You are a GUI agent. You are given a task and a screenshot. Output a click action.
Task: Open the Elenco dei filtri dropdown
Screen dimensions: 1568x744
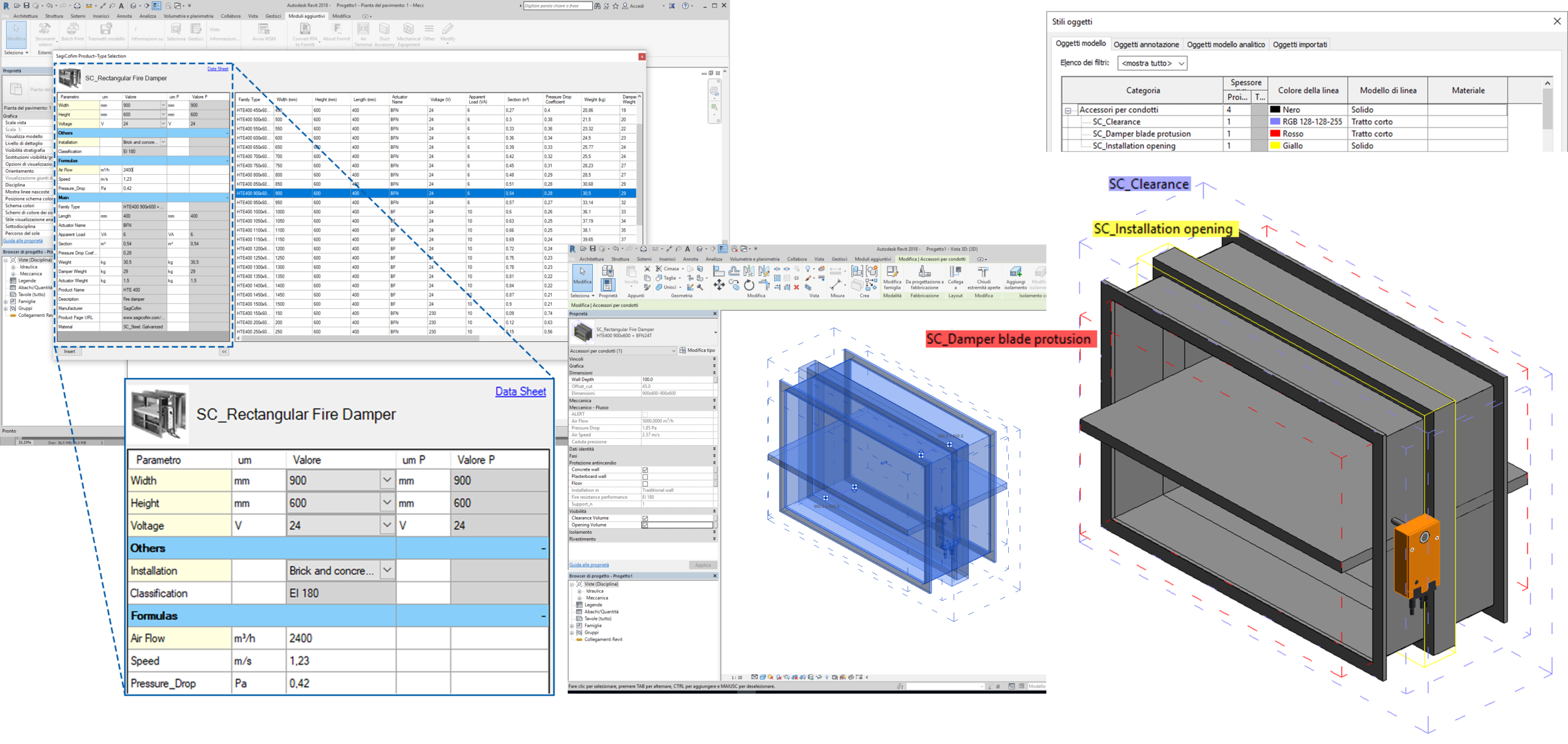(x=1152, y=63)
